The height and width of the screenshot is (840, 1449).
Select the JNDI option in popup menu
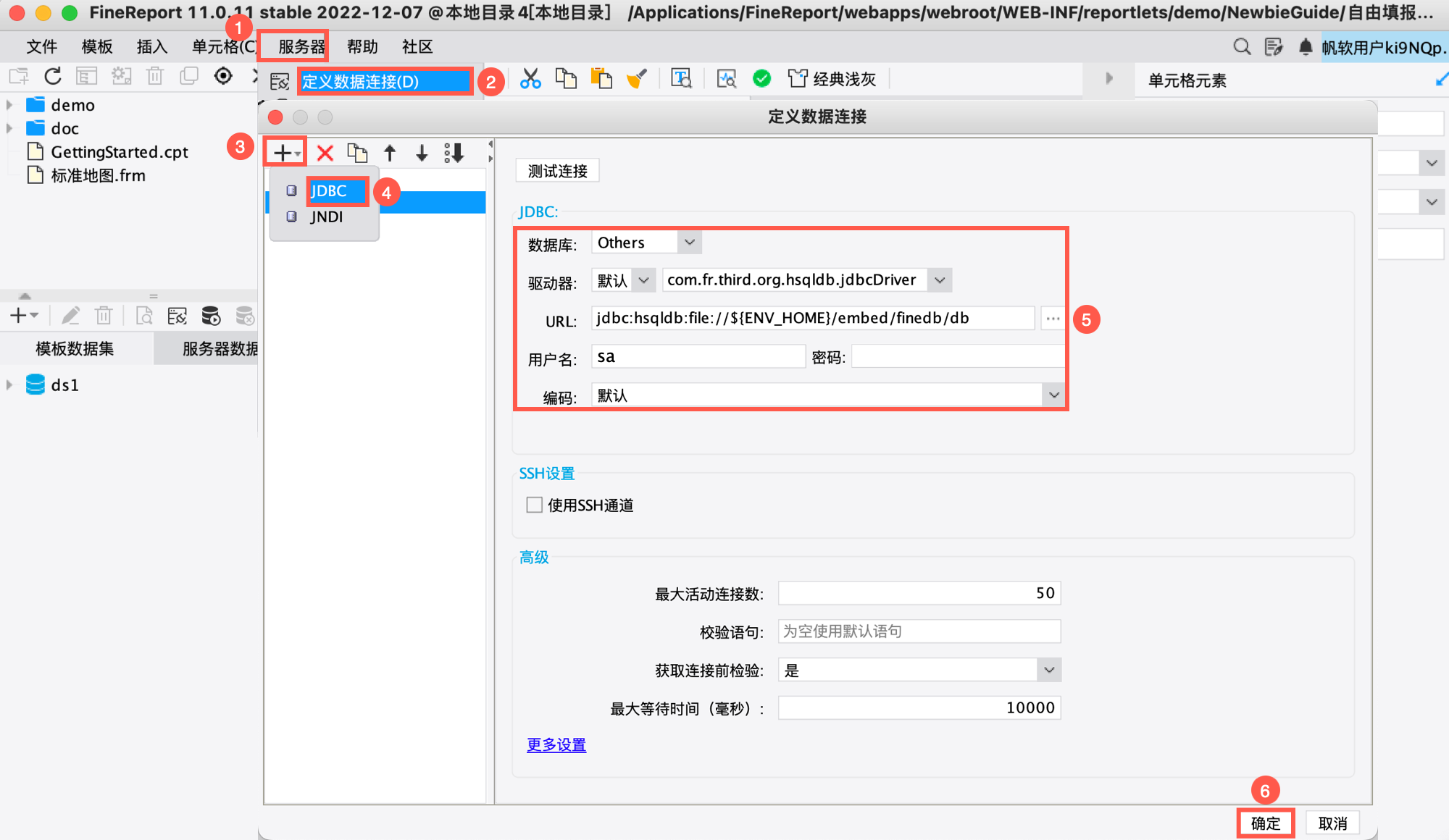(326, 217)
